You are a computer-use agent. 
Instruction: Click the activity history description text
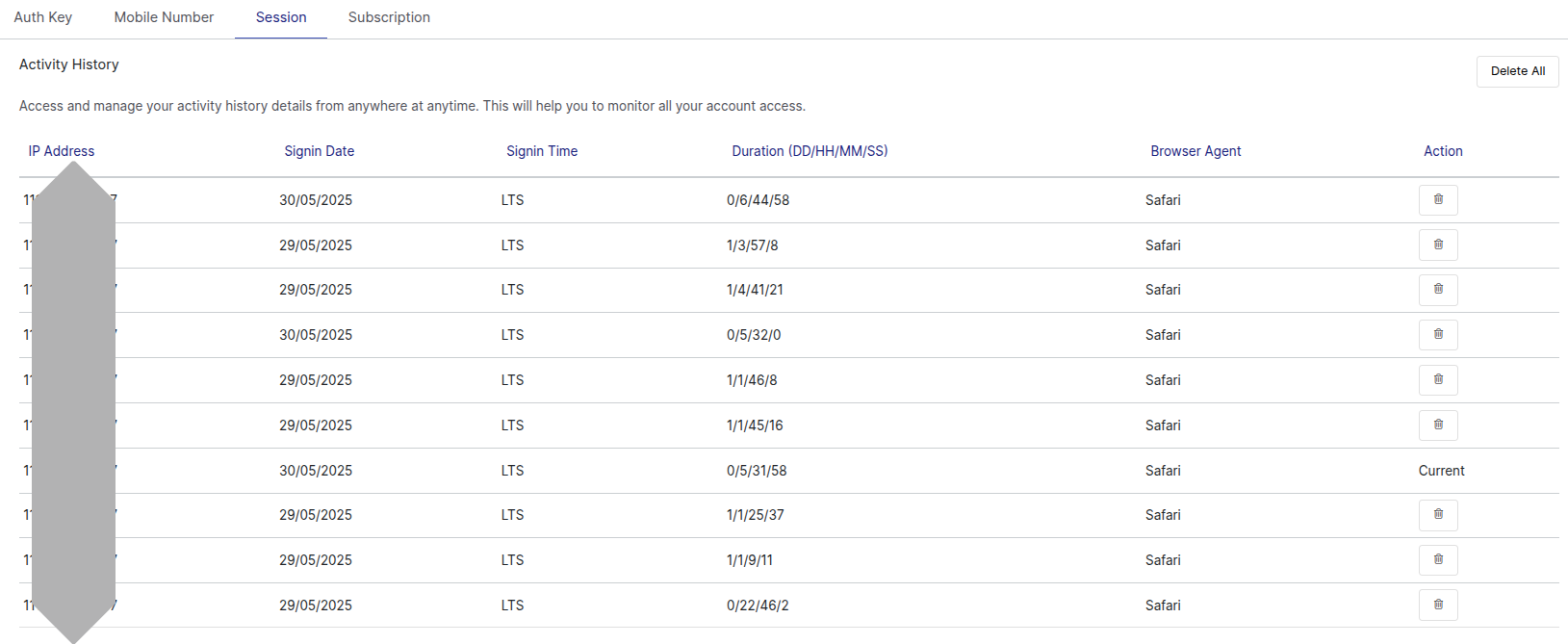pos(412,106)
